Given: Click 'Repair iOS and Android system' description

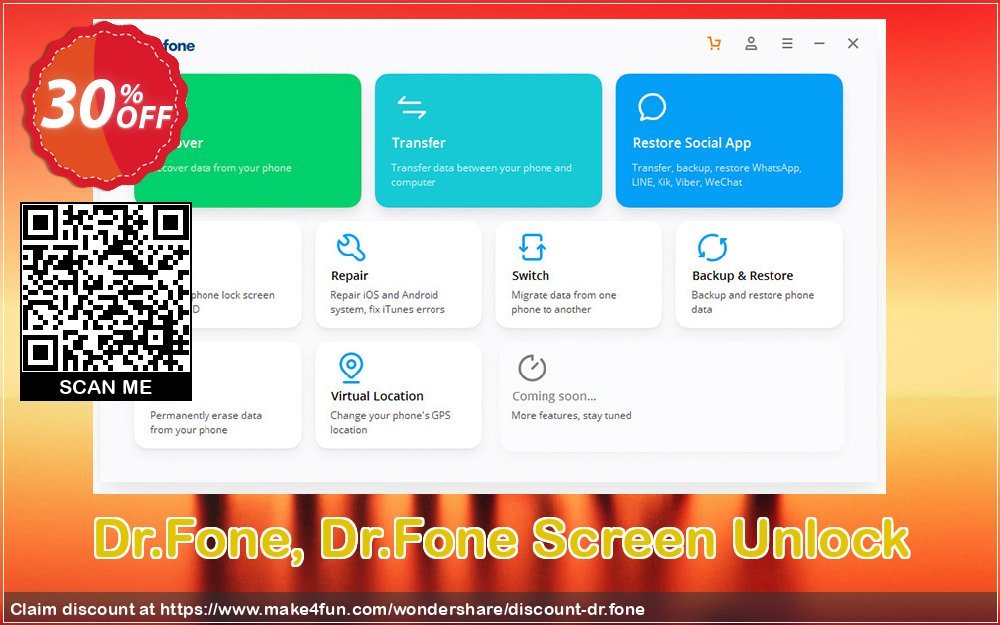Looking at the screenshot, I should 387,302.
